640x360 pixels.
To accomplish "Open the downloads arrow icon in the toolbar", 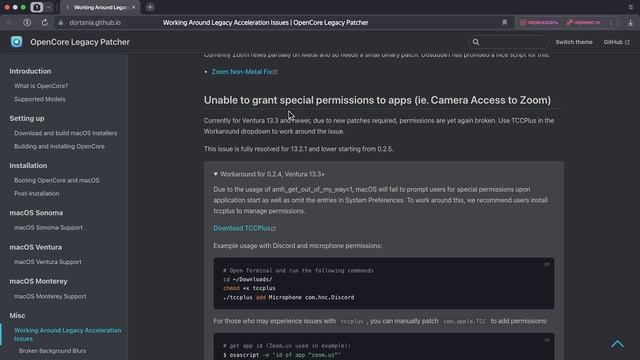I will (630, 22).
